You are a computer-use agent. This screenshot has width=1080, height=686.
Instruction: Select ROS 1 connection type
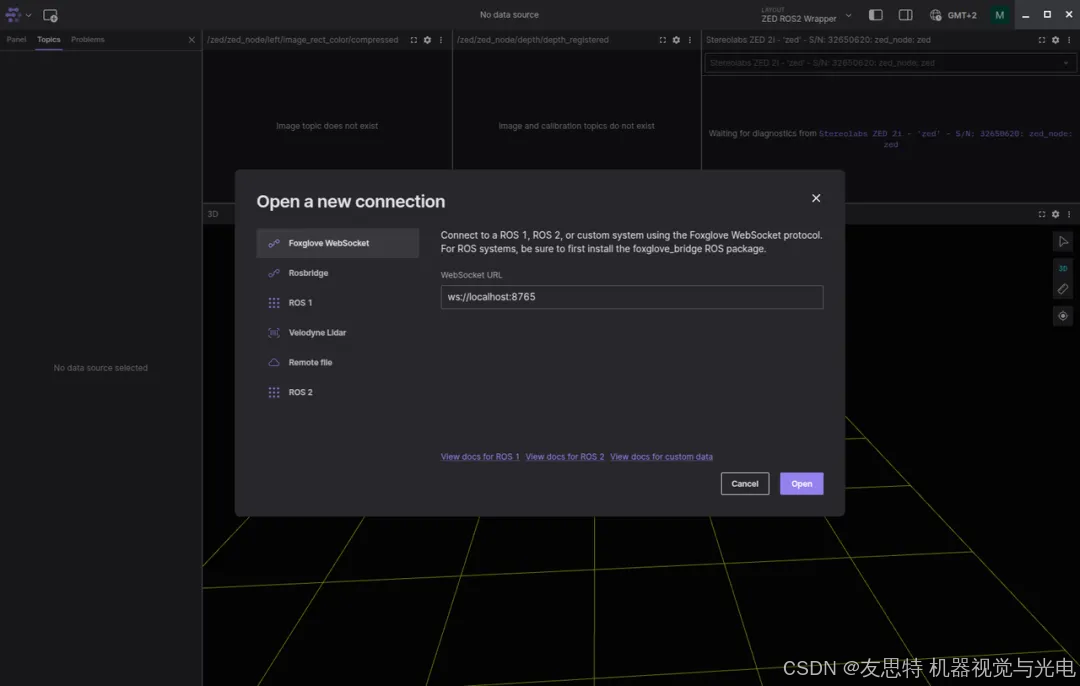tap(338, 302)
